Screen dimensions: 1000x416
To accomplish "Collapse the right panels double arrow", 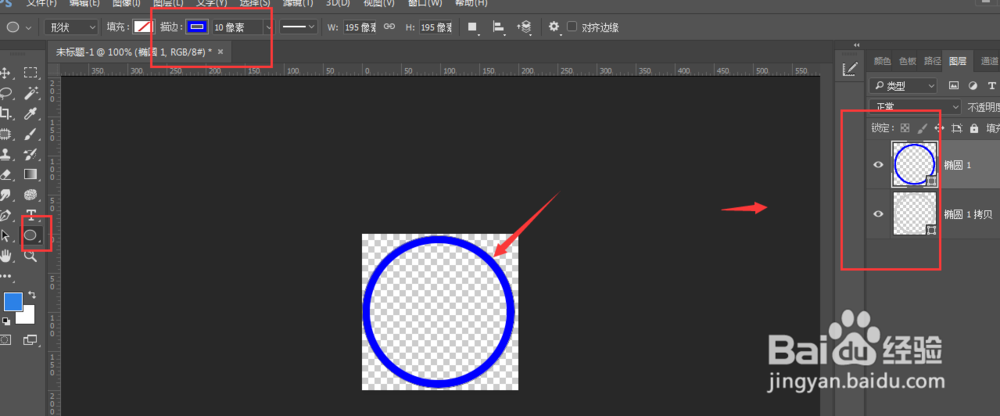I will 857,45.
